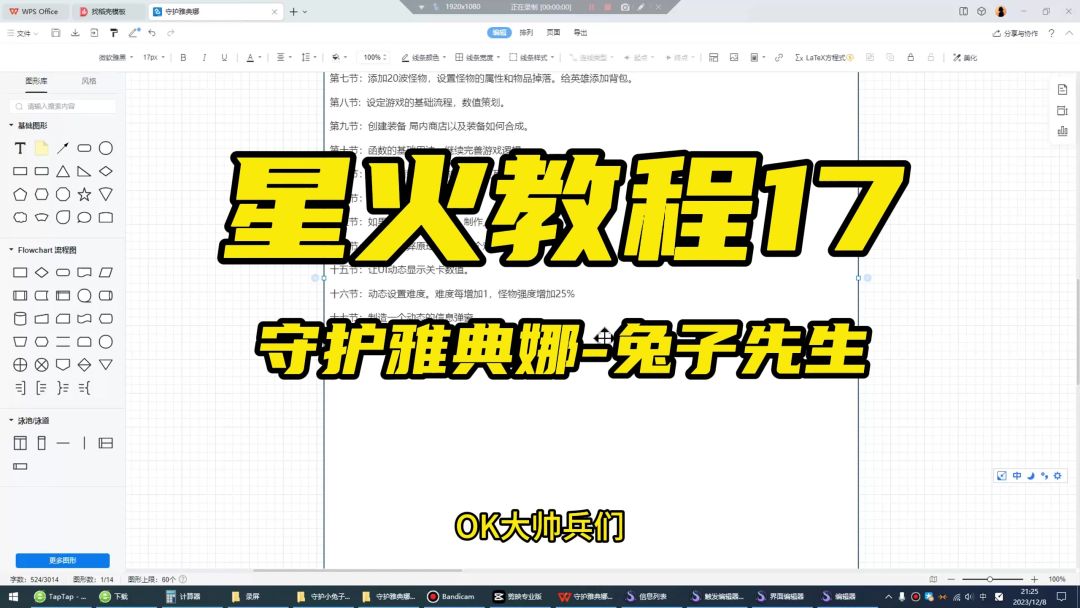Select the Text shape tool
1080x608 pixels.
tap(20, 148)
